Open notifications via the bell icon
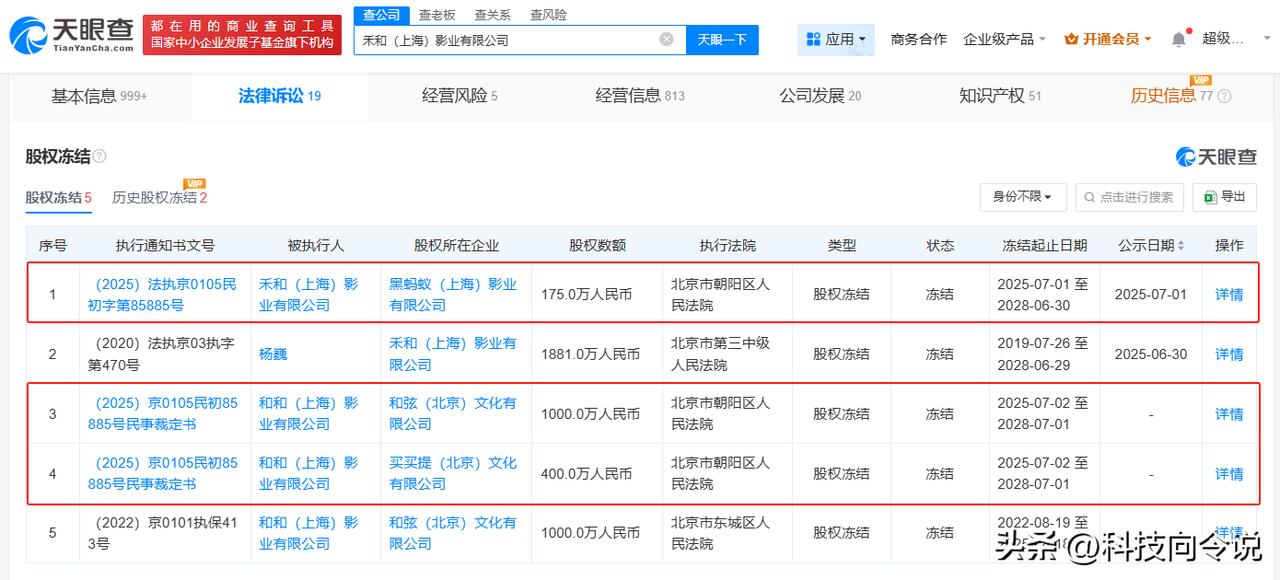The height and width of the screenshot is (580, 1280). pyautogui.click(x=1179, y=39)
